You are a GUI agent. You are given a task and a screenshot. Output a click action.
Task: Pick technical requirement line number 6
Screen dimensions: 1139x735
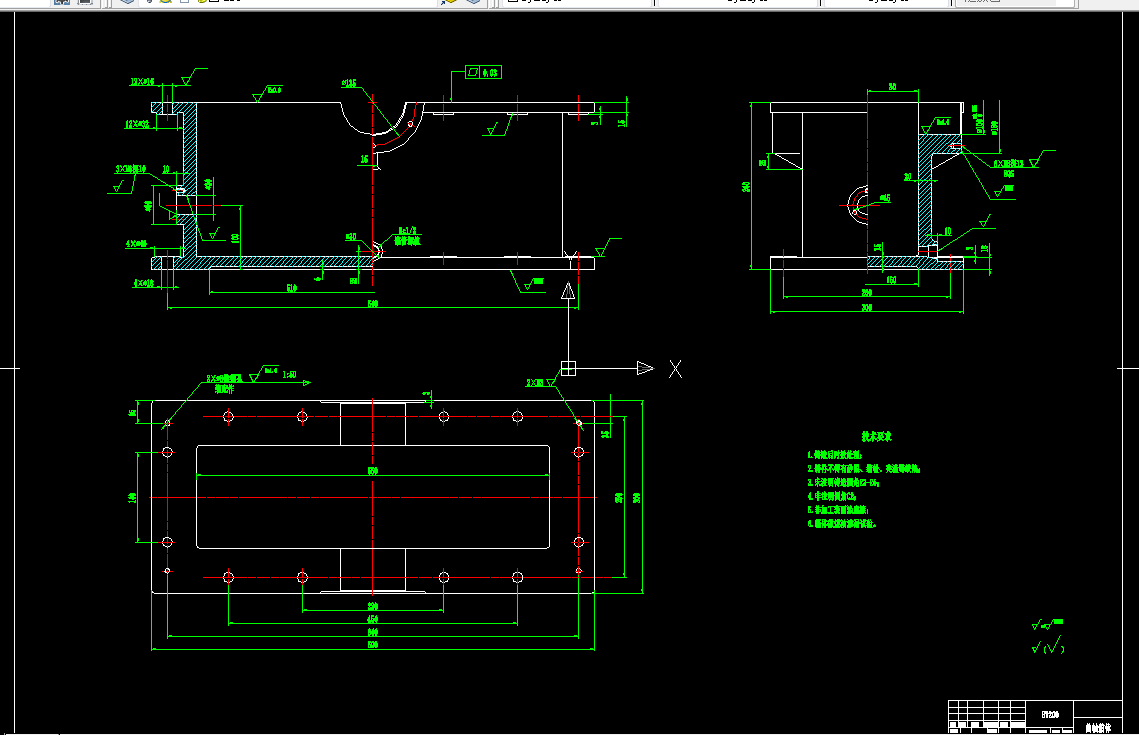(842, 524)
